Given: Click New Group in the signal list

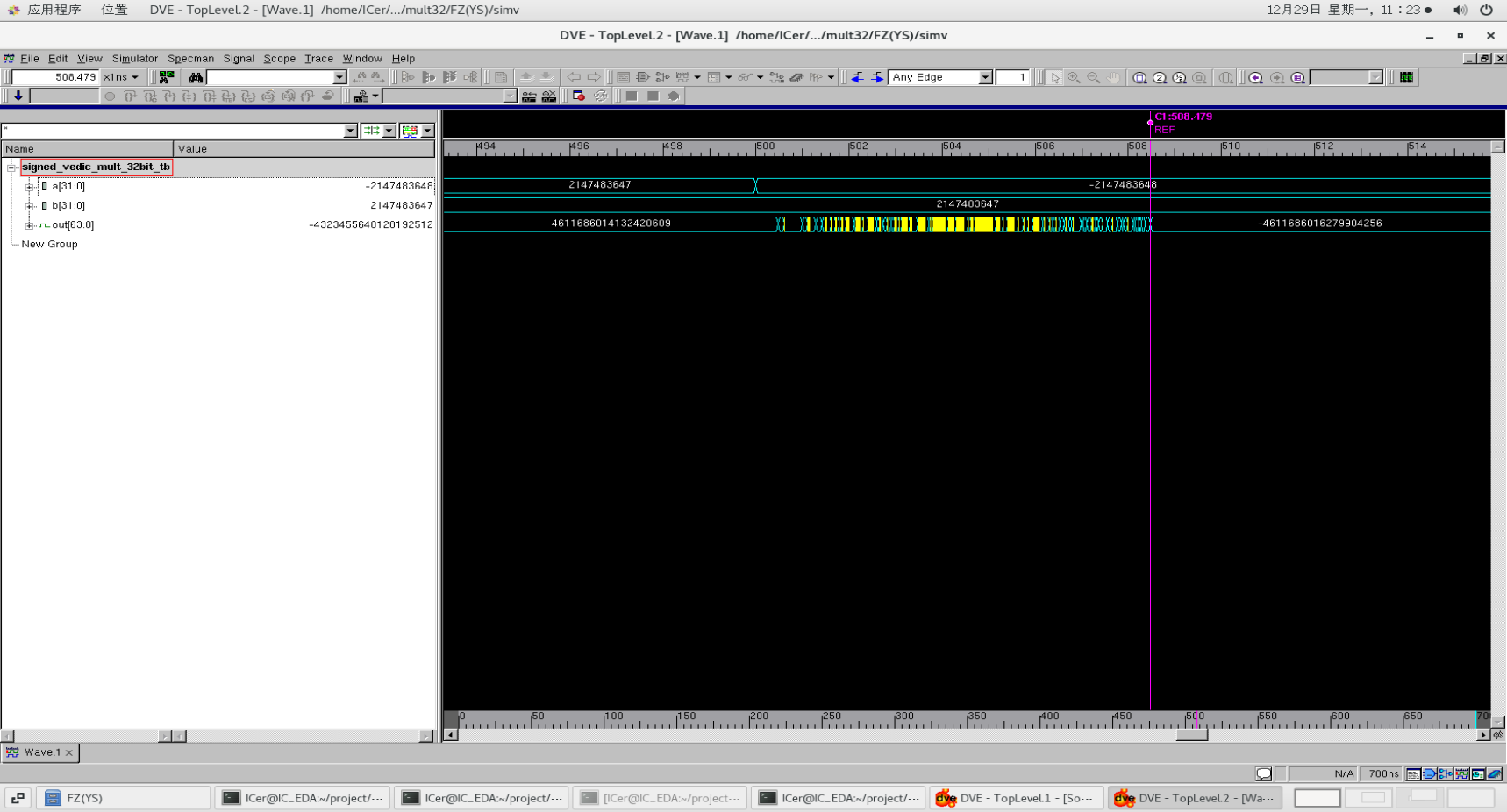Looking at the screenshot, I should coord(49,244).
